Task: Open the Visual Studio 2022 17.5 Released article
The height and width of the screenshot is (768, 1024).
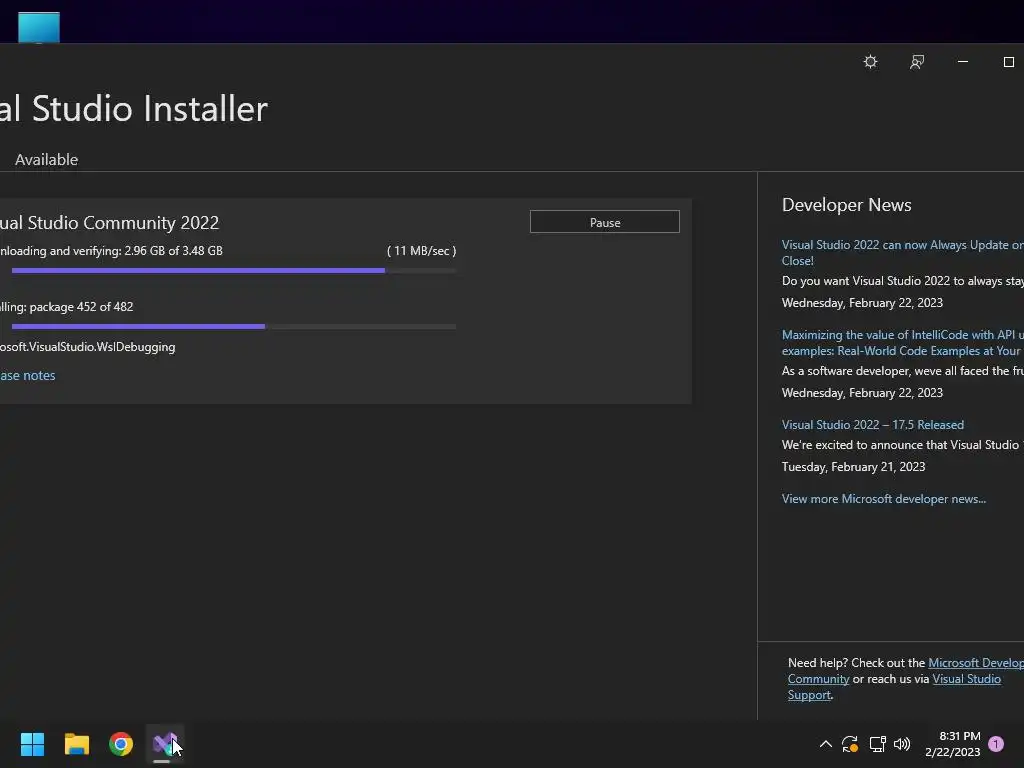Action: (x=872, y=424)
